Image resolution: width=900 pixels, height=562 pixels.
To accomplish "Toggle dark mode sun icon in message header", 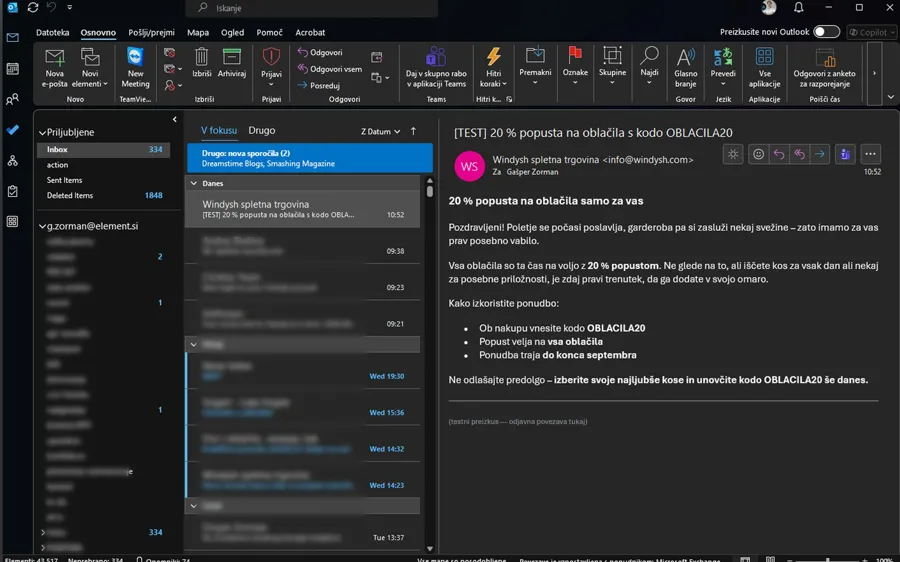I will click(733, 154).
